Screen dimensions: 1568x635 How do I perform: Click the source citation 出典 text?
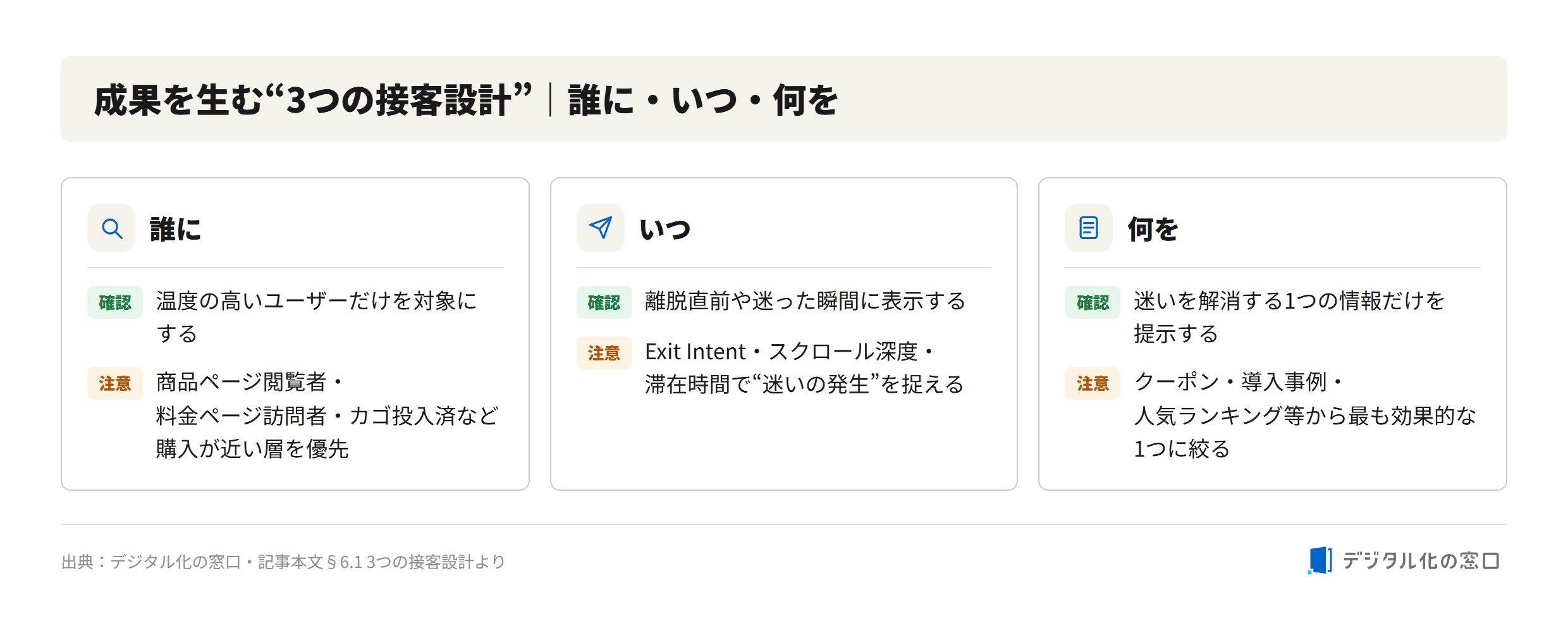pyautogui.click(x=283, y=562)
